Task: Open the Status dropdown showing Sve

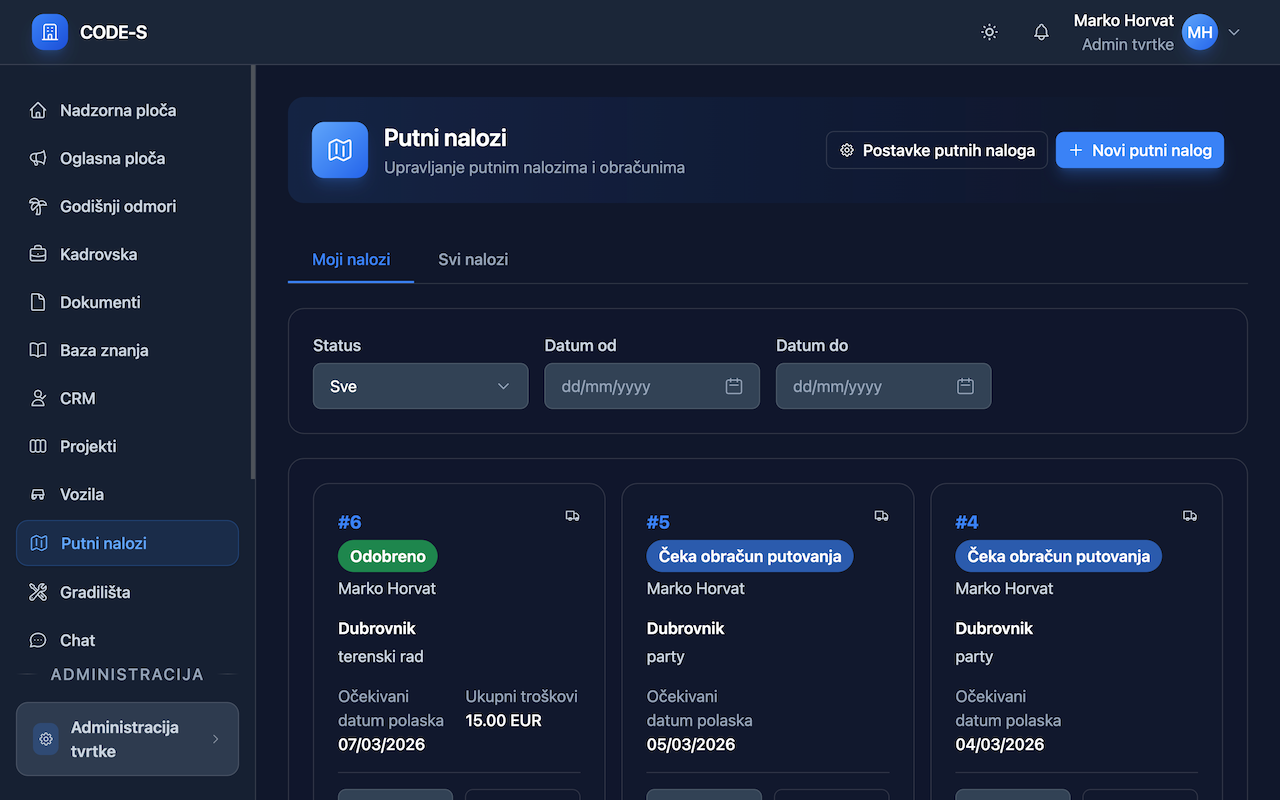Action: [420, 386]
